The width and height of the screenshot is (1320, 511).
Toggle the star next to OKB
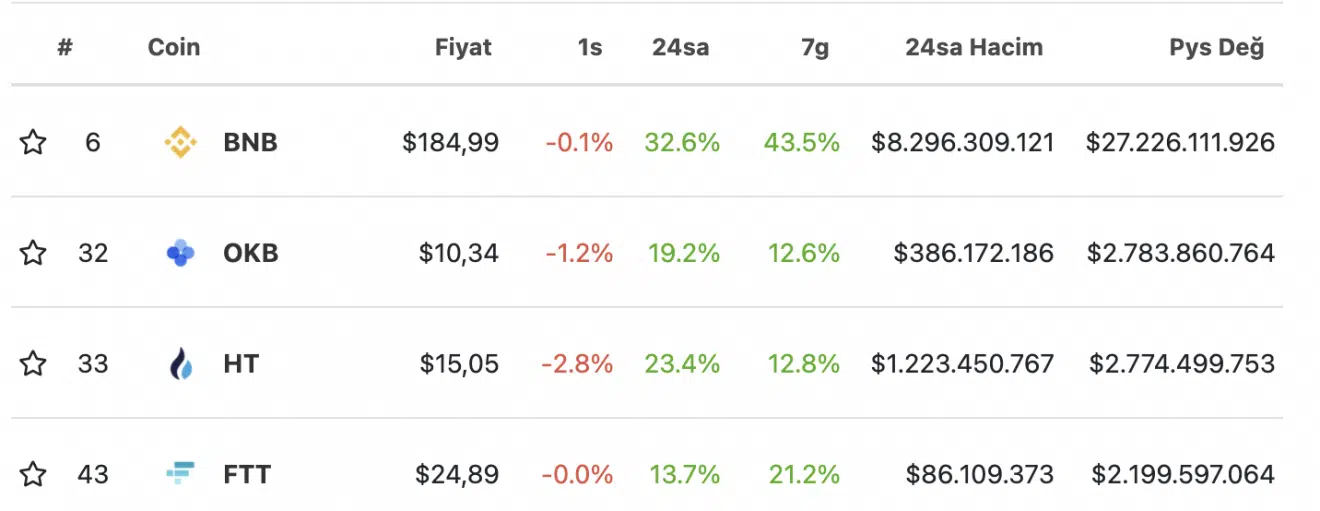coord(34,253)
